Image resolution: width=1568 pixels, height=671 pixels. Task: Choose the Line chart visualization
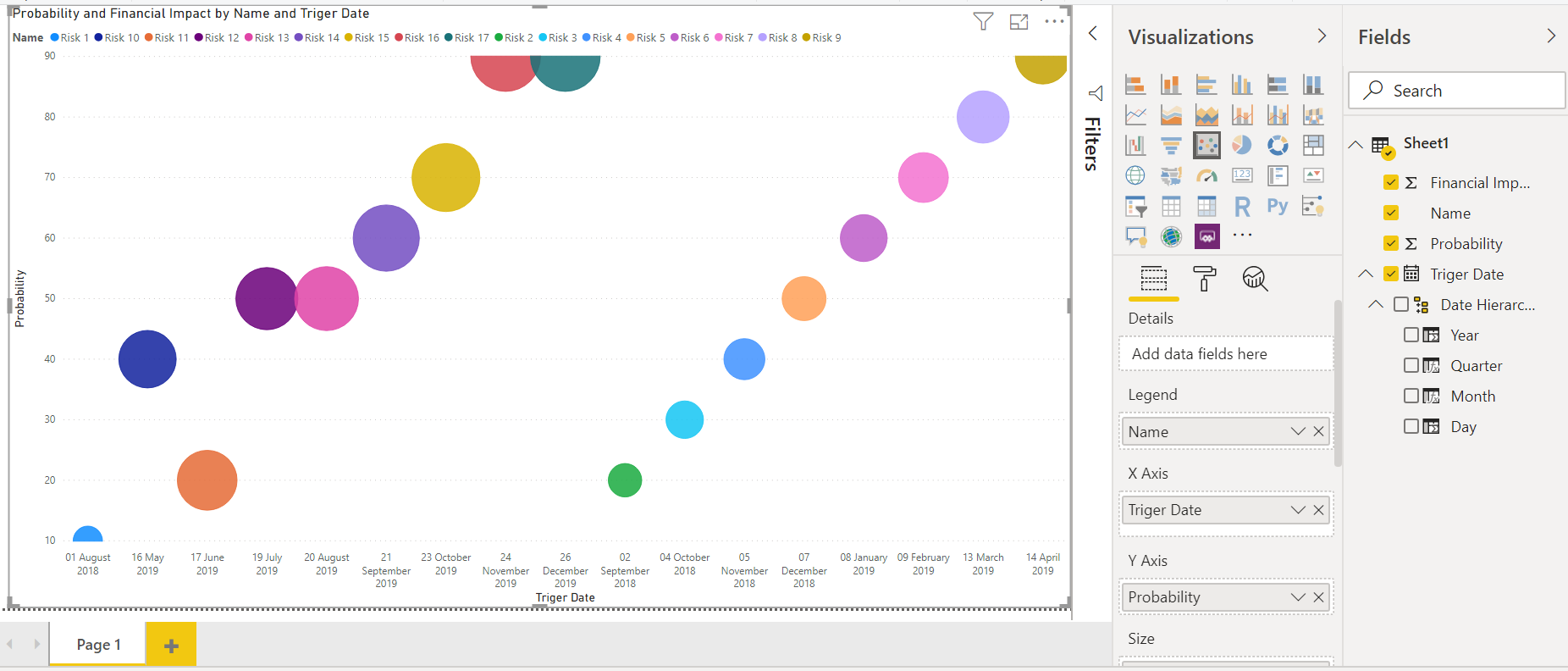(x=1135, y=114)
